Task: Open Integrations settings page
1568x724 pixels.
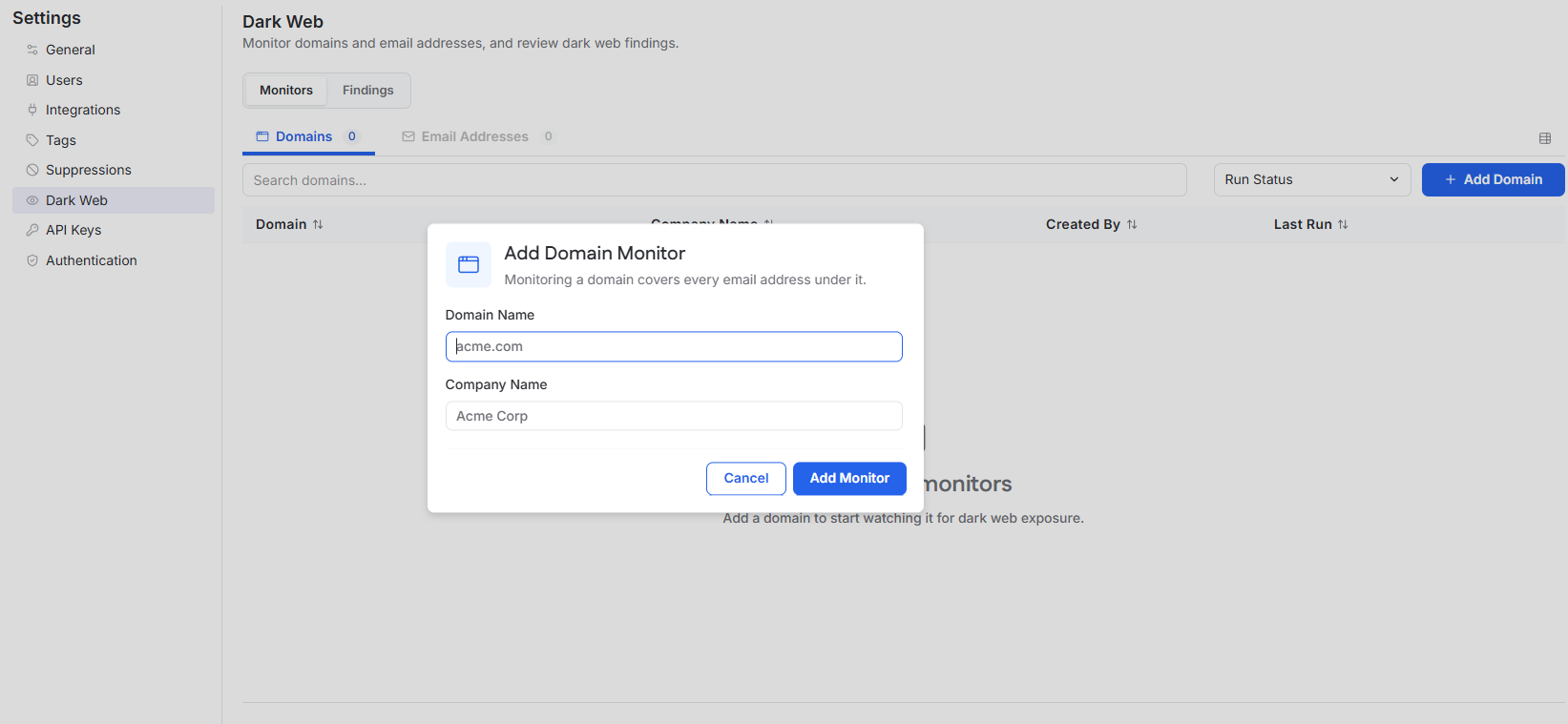Action: 114,110
